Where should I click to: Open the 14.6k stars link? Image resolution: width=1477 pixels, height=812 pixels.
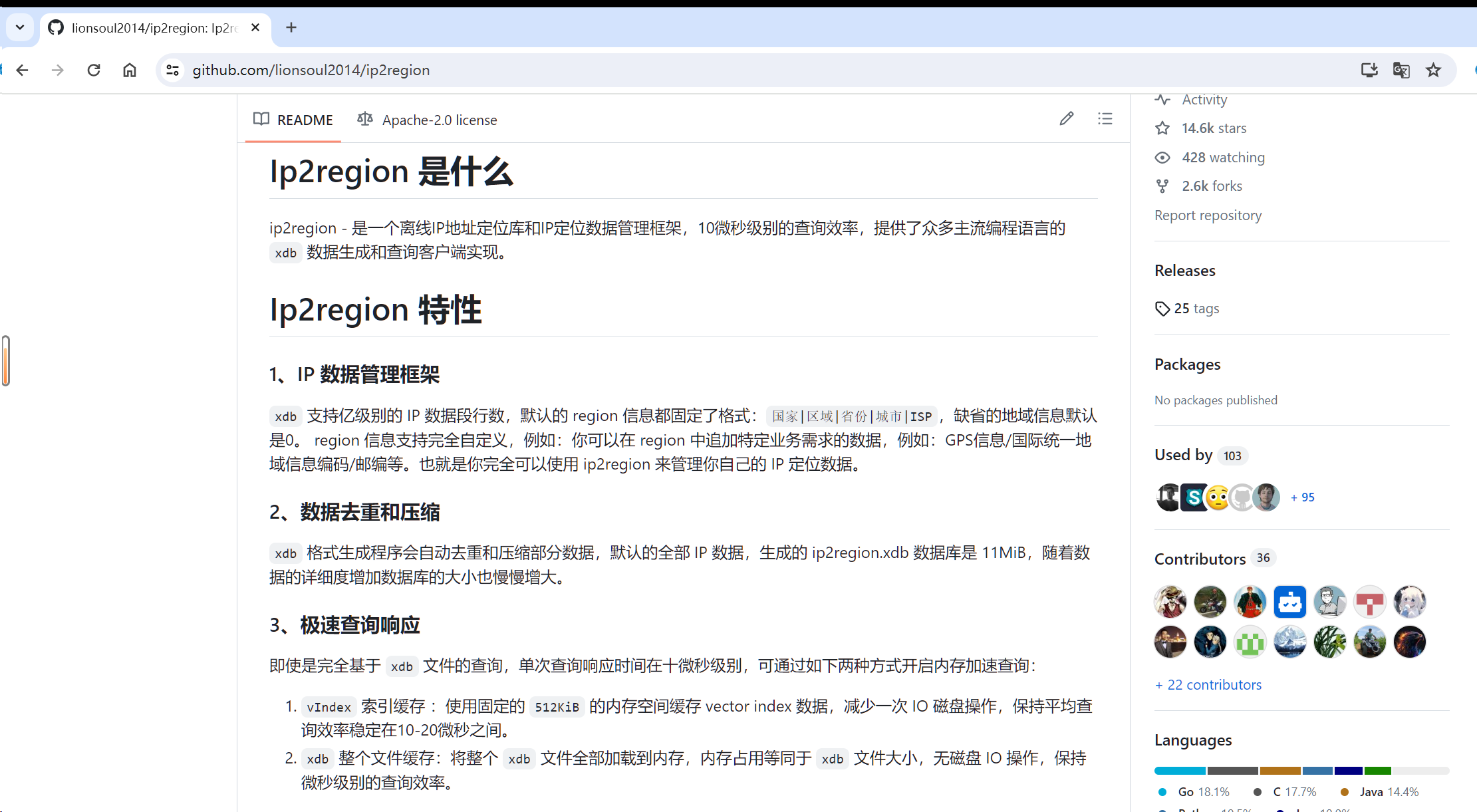point(1213,128)
